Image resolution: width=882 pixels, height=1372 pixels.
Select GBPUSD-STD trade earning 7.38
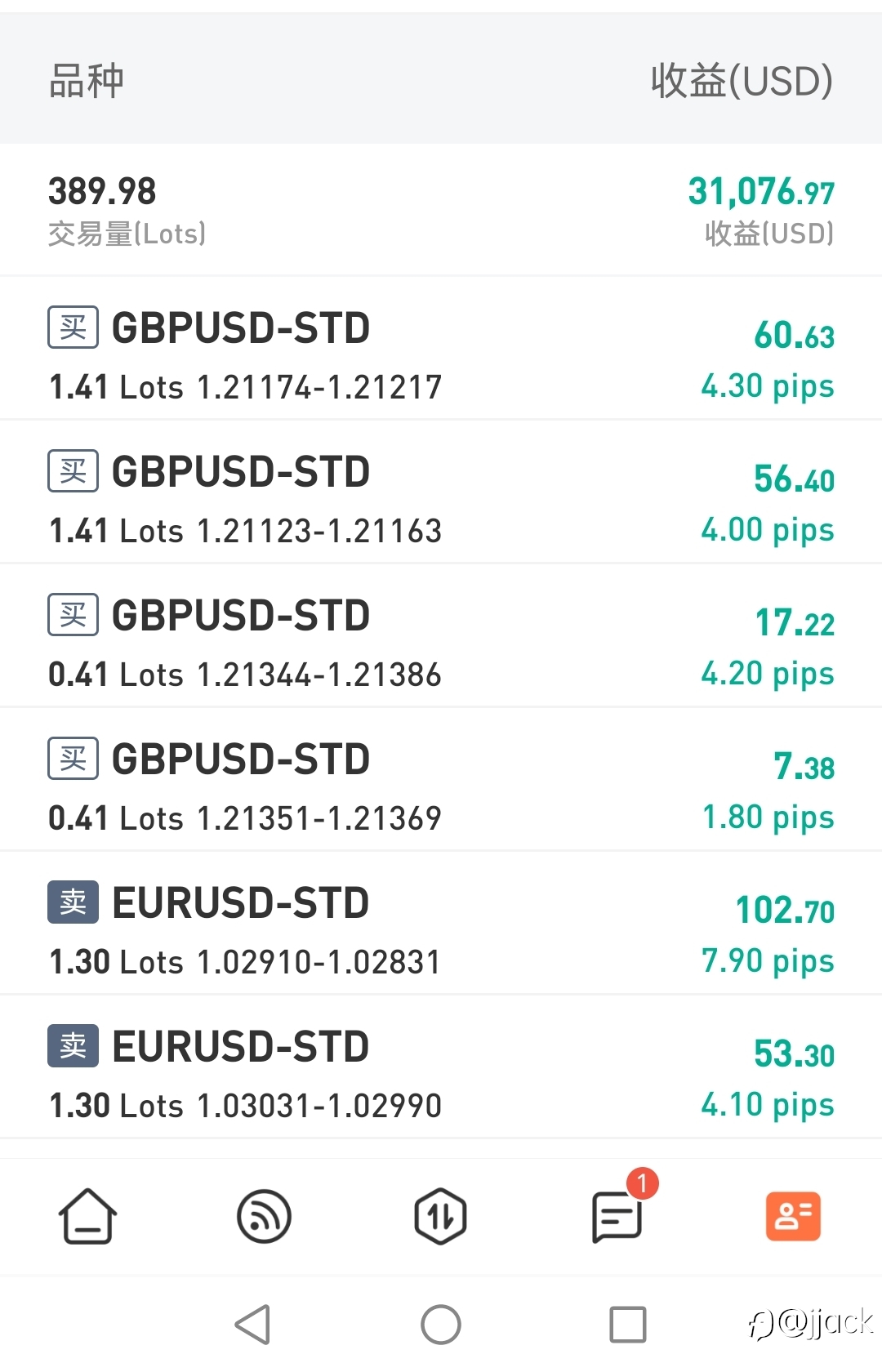441,780
